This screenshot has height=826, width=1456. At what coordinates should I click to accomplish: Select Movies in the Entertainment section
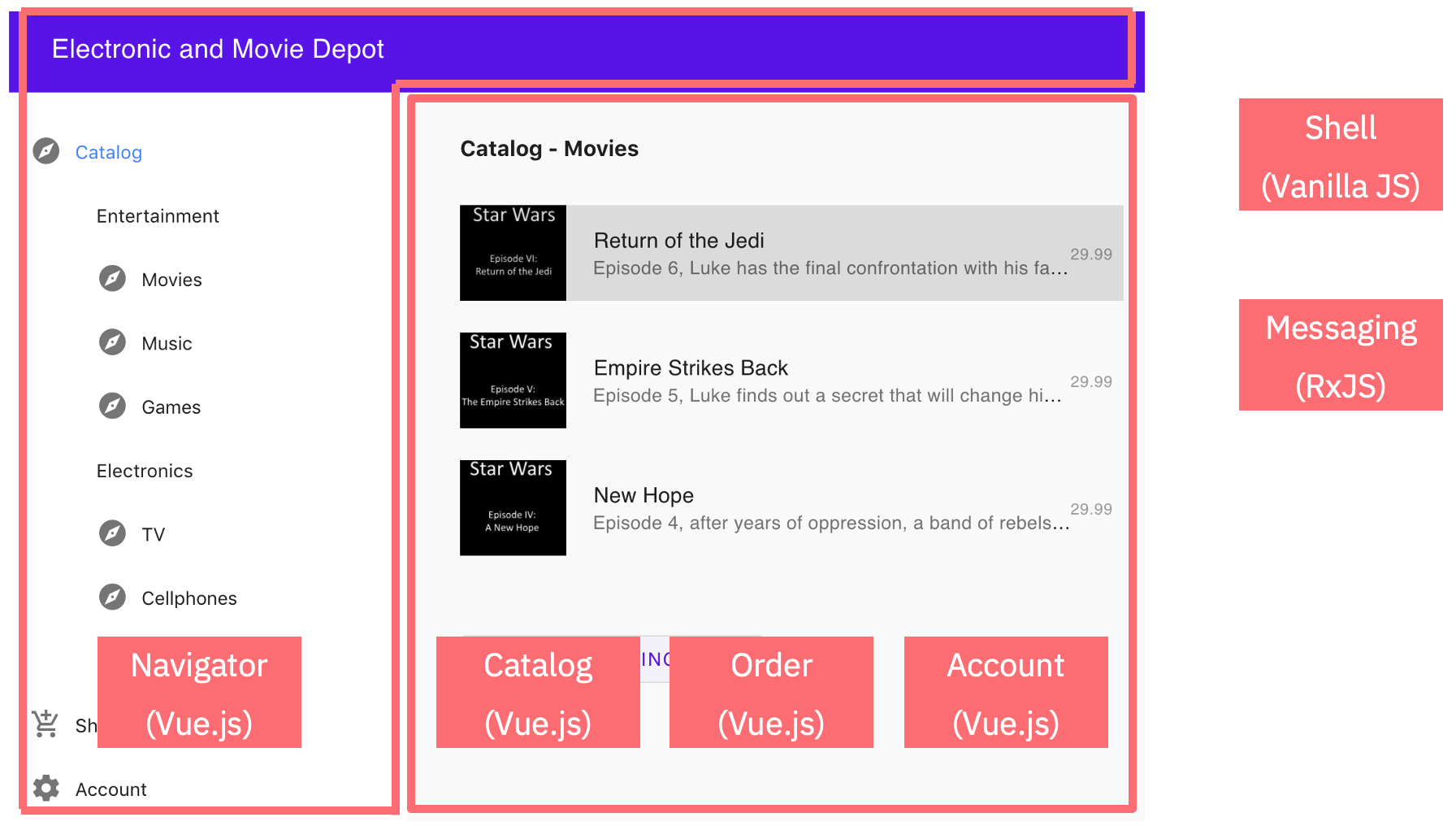(x=171, y=280)
